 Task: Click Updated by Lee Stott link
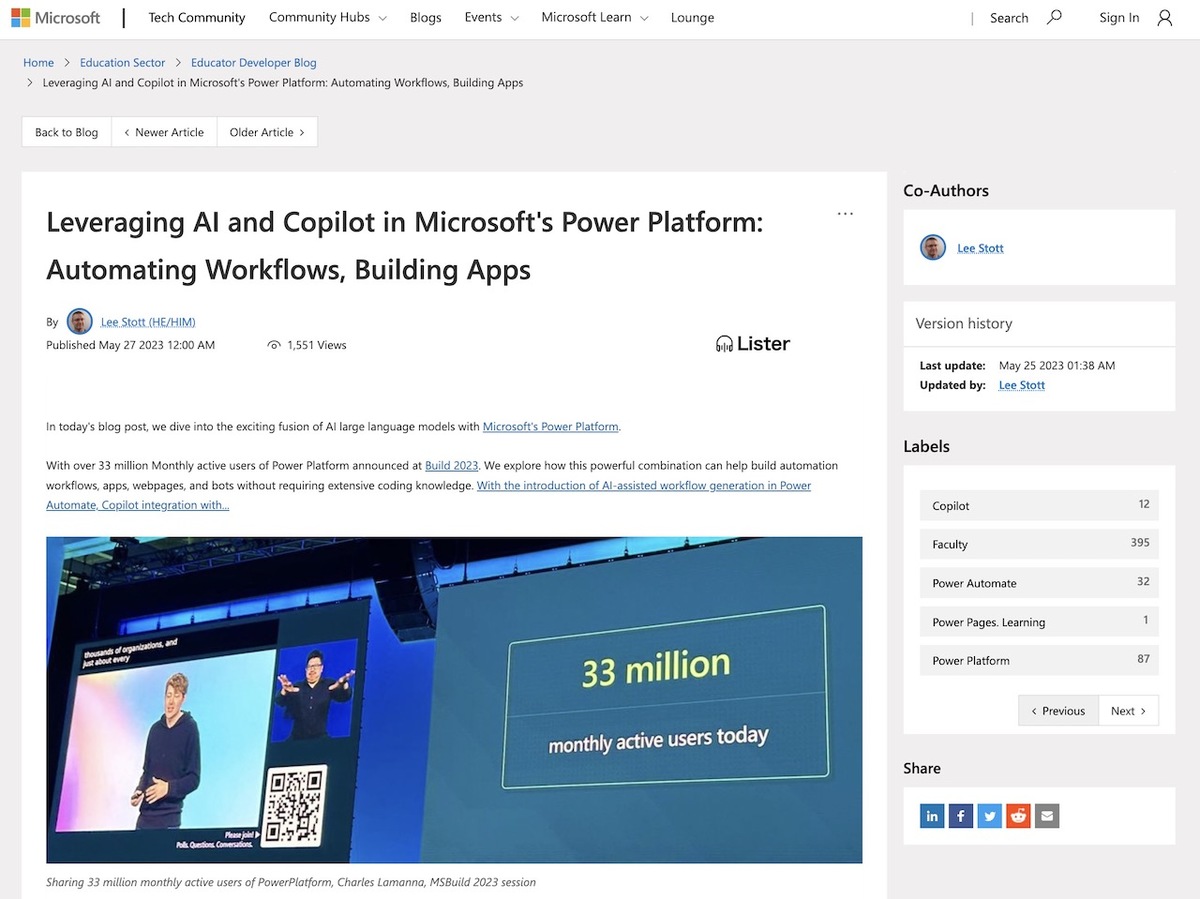(1022, 385)
